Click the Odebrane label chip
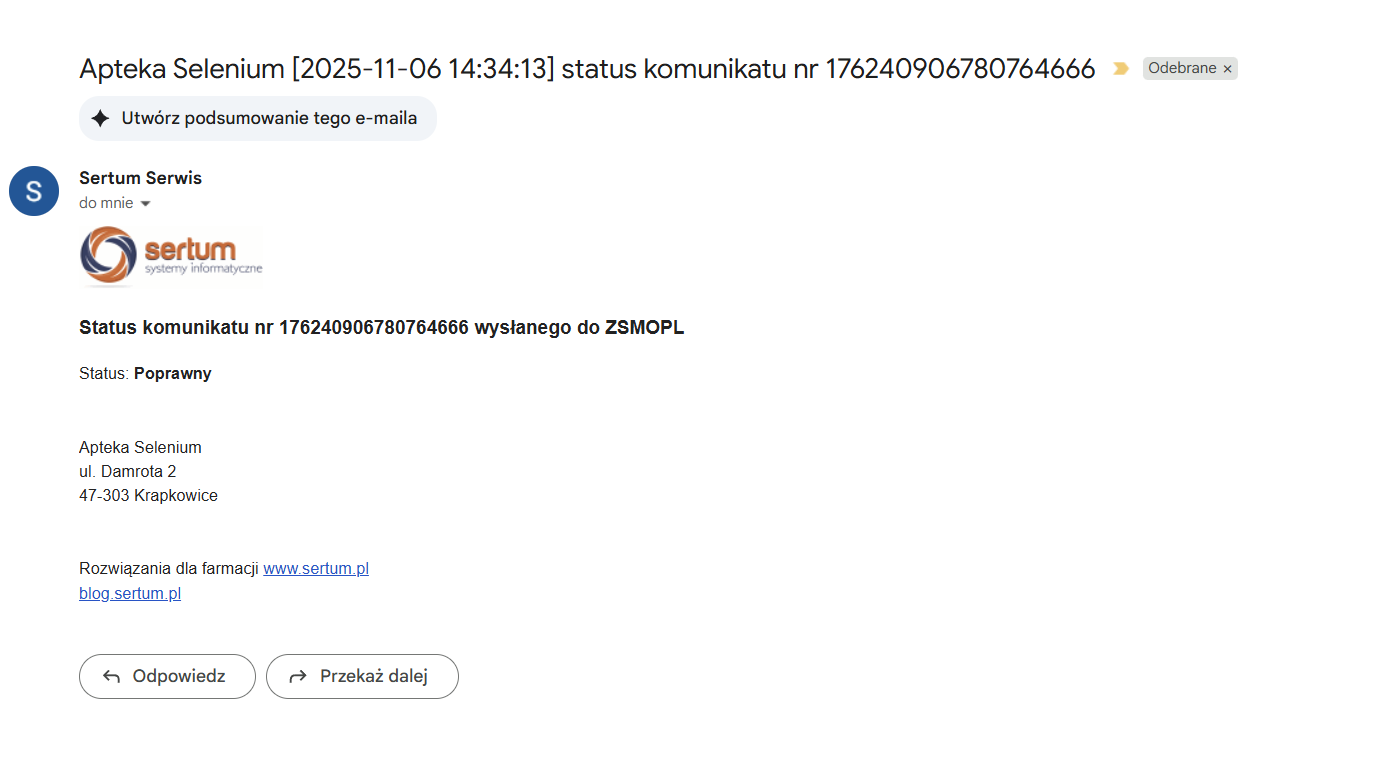 [1181, 69]
